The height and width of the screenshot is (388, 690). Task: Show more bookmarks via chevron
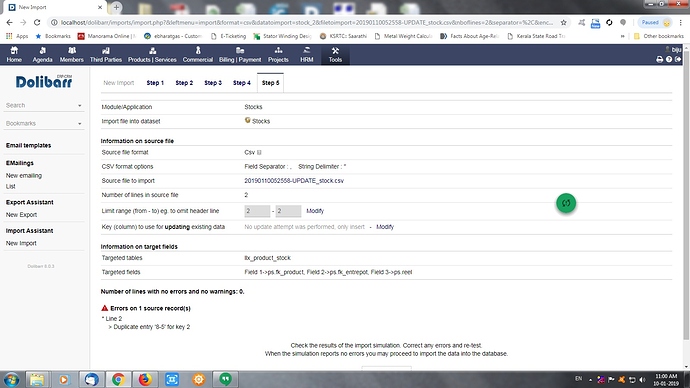pos(623,36)
